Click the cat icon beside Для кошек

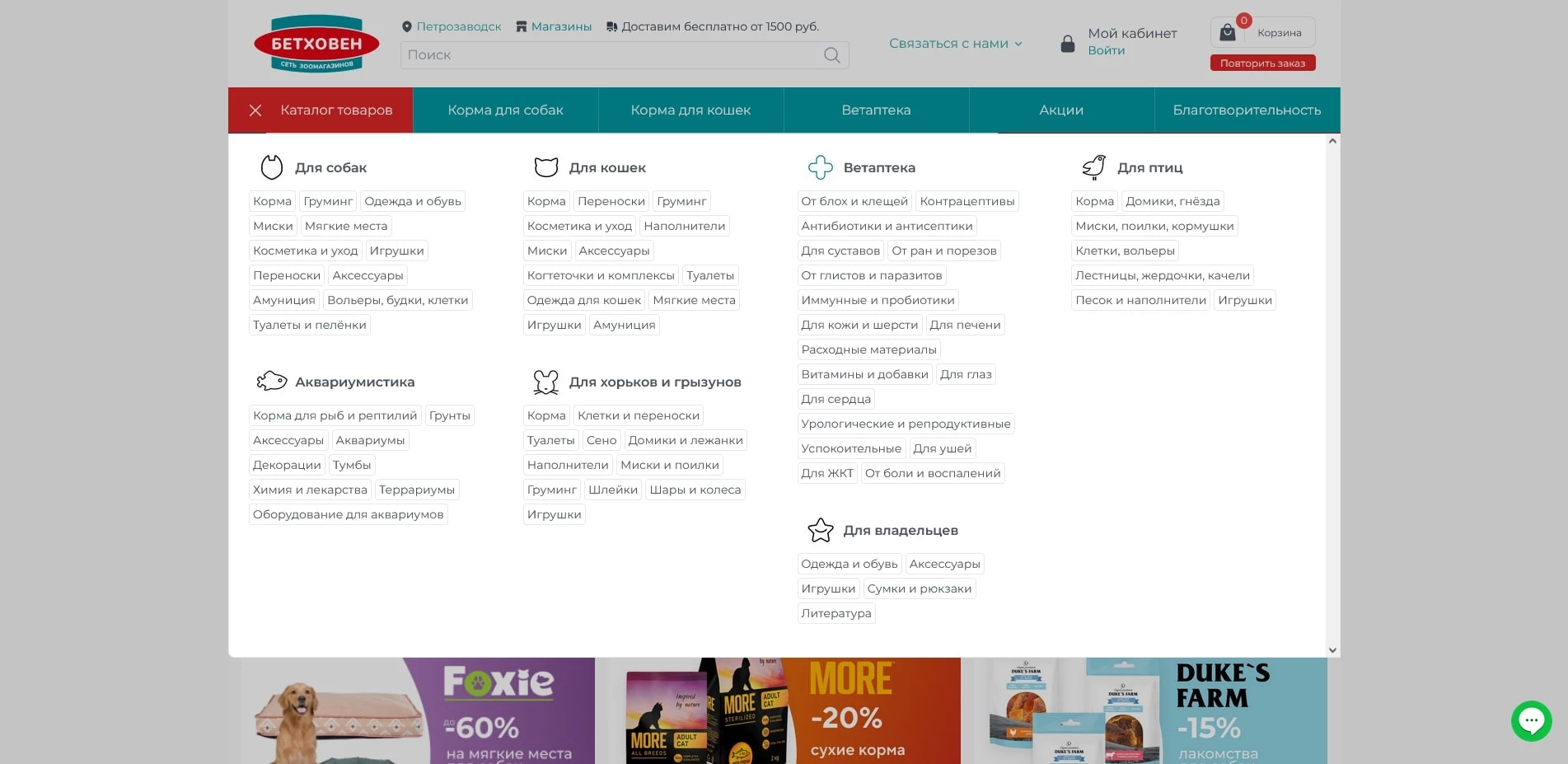coord(545,166)
